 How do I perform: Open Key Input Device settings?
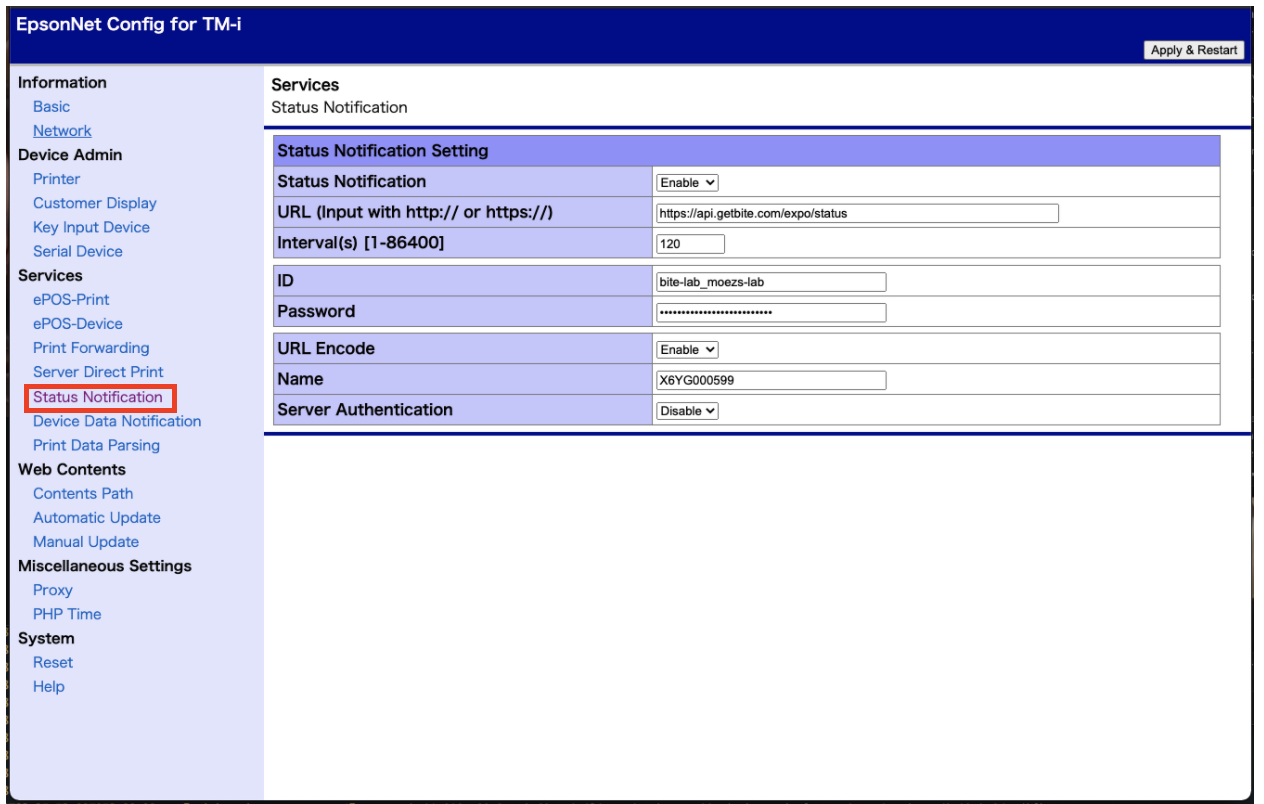[91, 227]
